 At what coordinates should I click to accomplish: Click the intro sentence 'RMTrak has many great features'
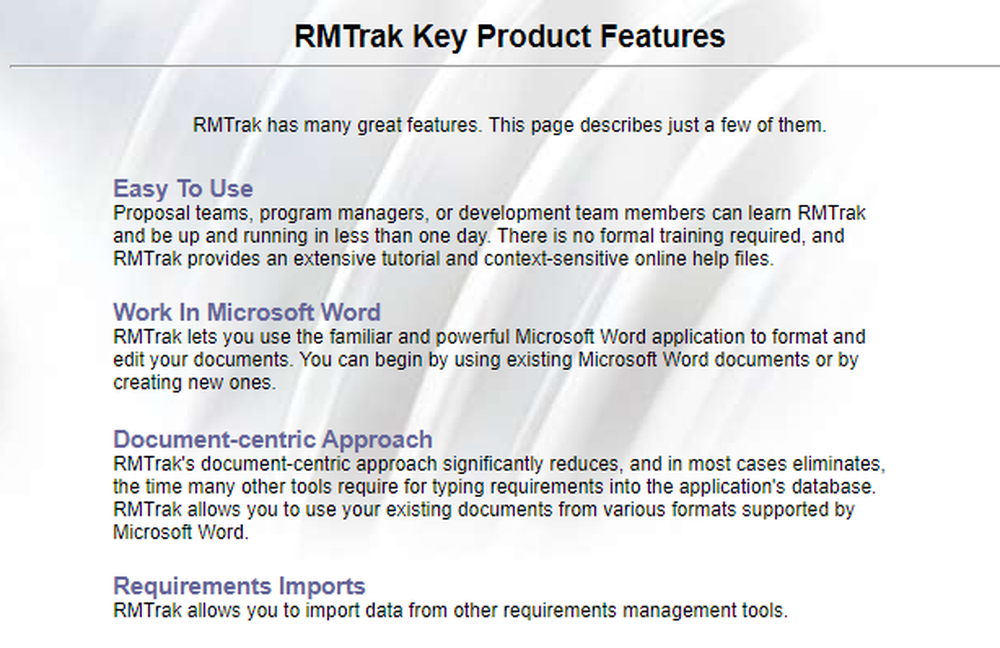509,125
